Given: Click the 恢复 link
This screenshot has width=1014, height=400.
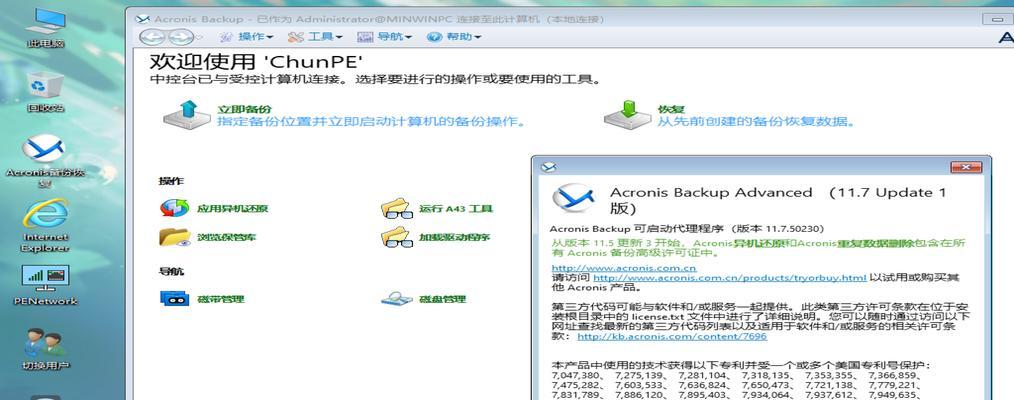Looking at the screenshot, I should click(671, 109).
